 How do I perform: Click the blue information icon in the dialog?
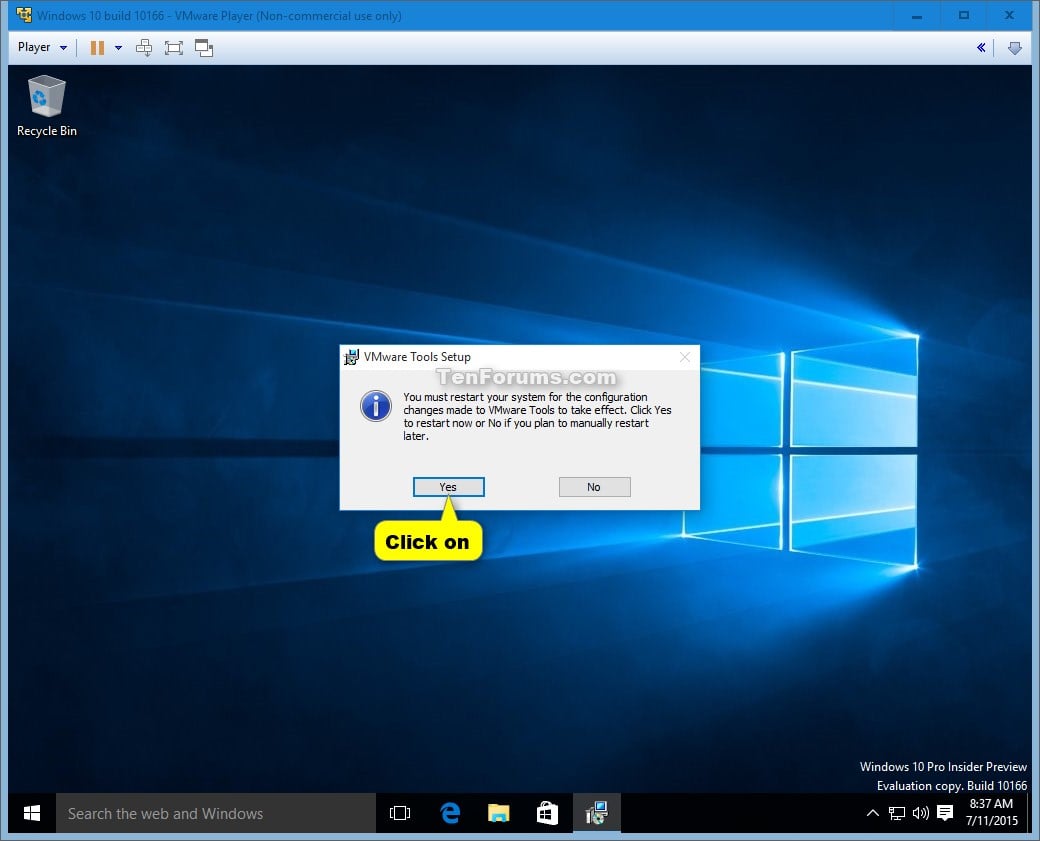(375, 406)
